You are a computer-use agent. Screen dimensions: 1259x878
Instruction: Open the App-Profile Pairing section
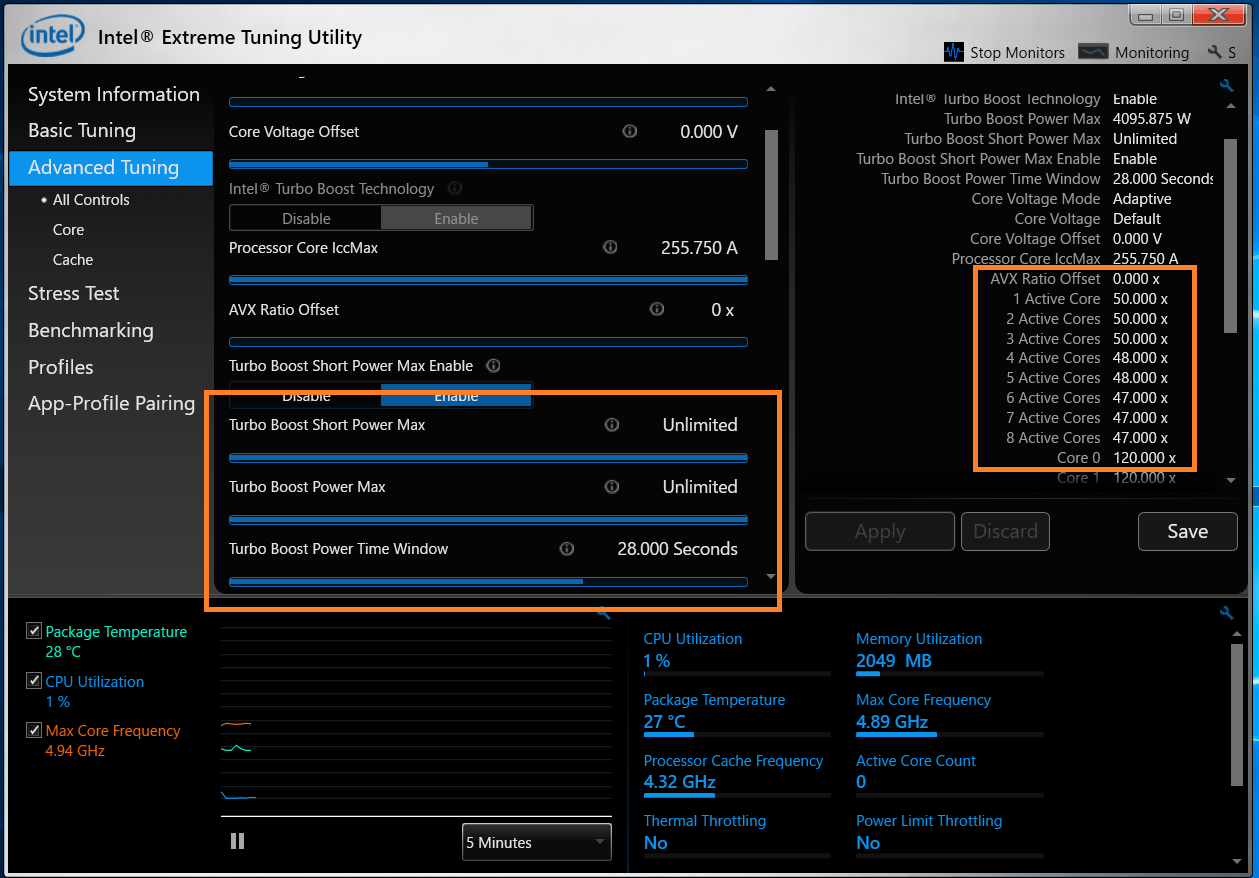click(111, 403)
